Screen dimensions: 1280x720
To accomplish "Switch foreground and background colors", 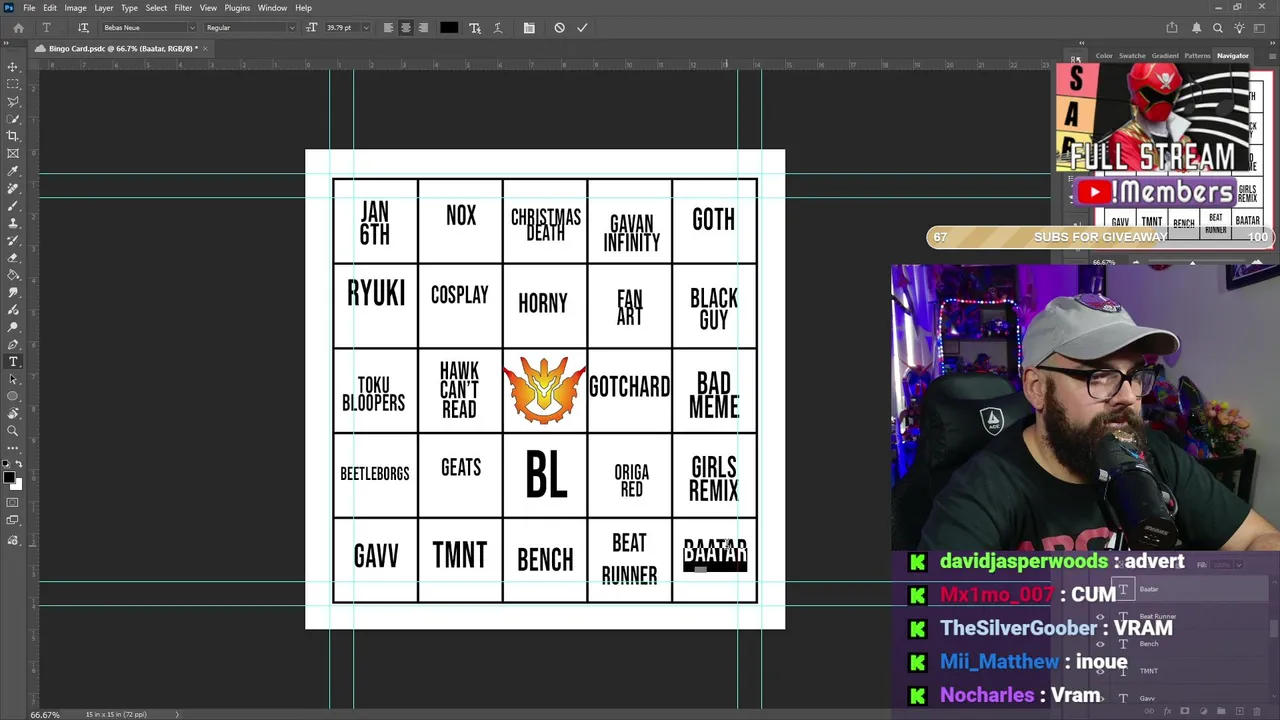I will [18, 466].
